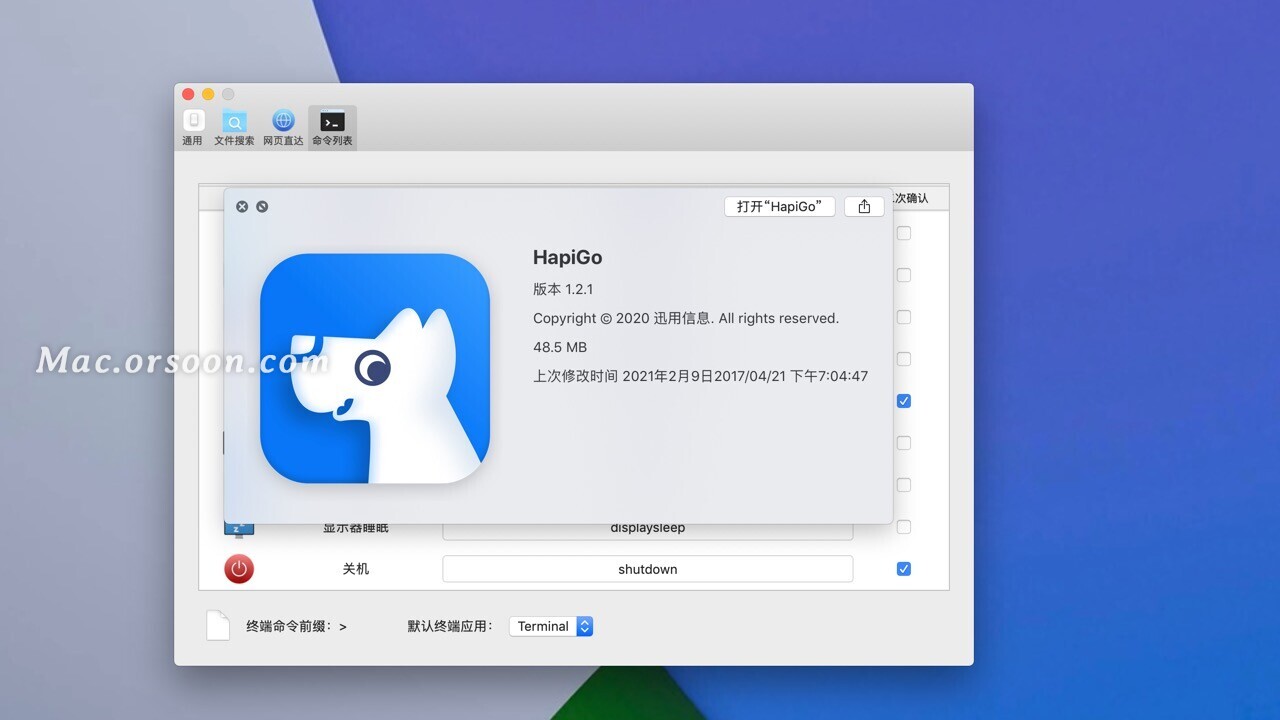
Task: Click the 默认终端应用 label
Action: pyautogui.click(x=450, y=626)
